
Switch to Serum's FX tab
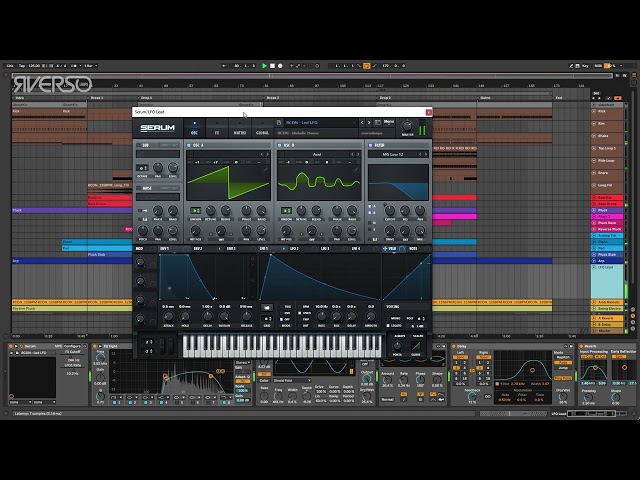pos(217,128)
